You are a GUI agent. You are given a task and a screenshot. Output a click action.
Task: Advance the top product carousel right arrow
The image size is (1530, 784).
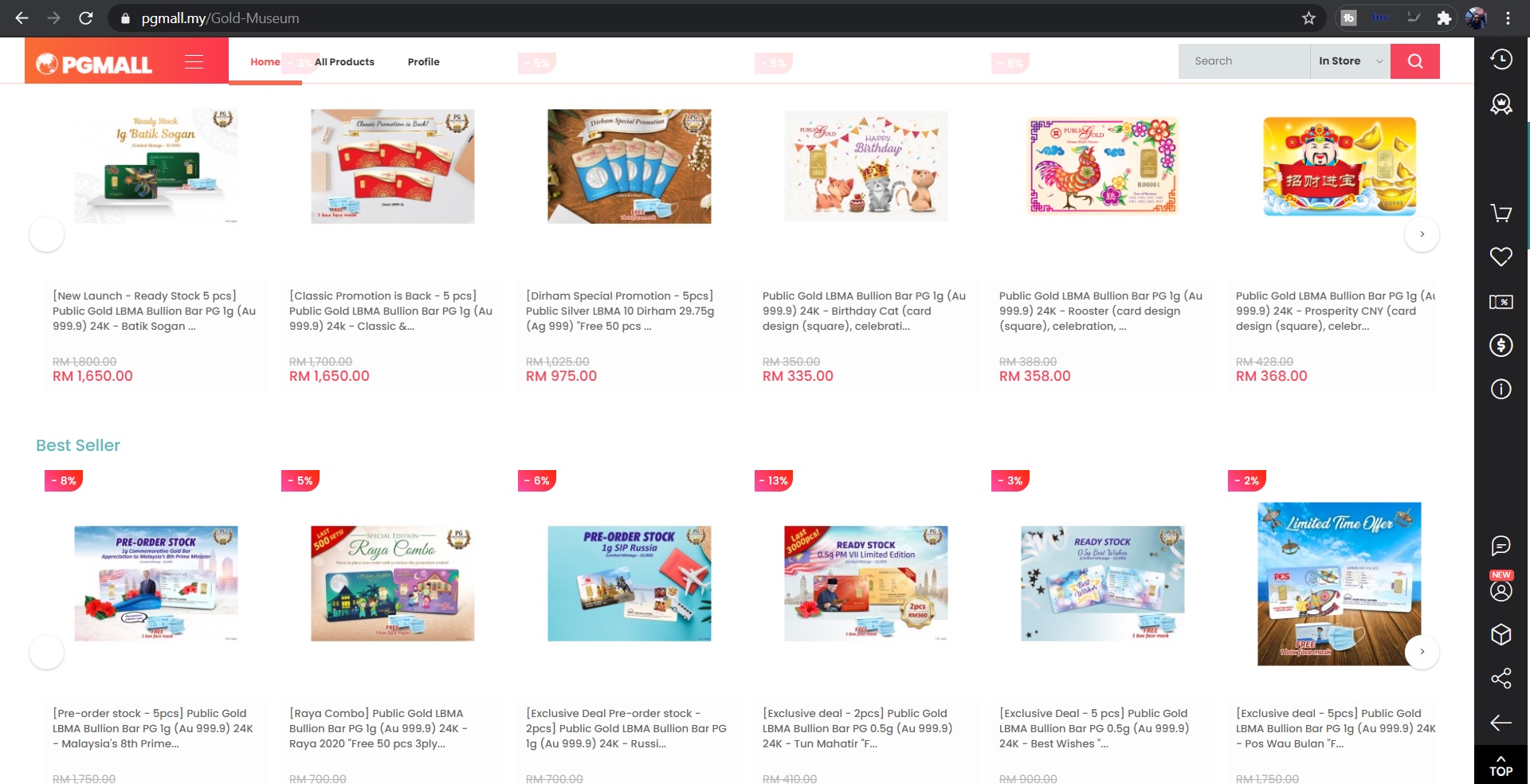pos(1422,234)
